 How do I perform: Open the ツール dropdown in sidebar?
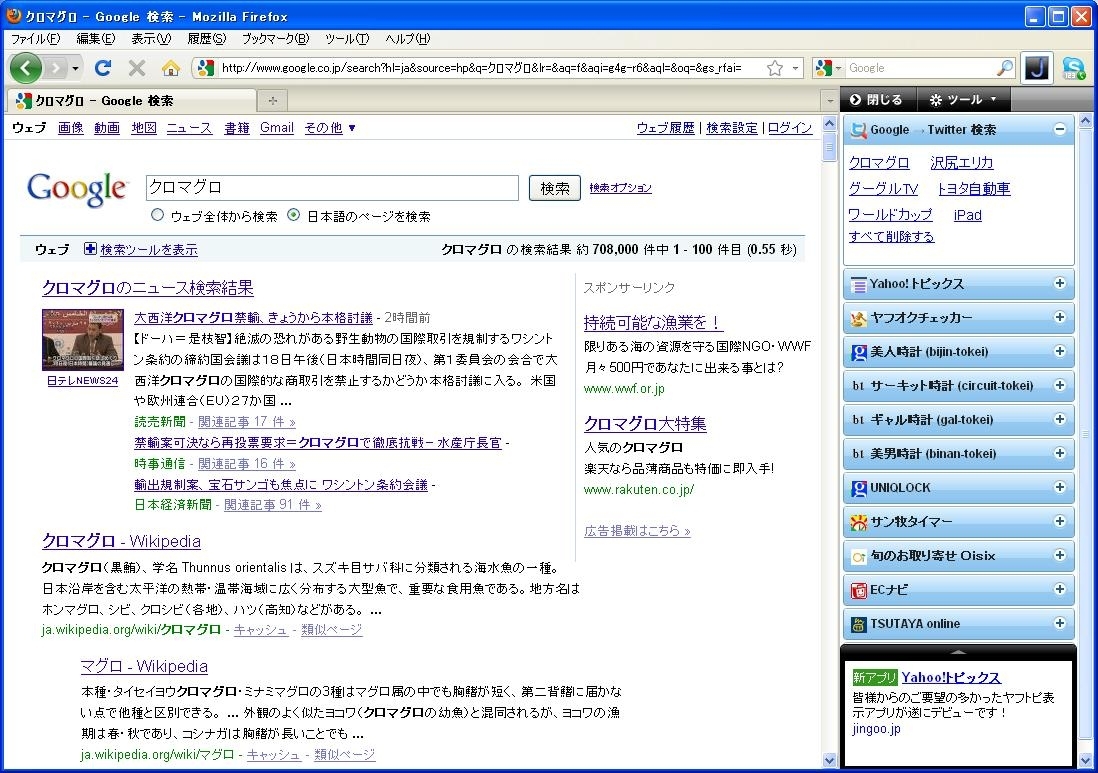coord(963,99)
